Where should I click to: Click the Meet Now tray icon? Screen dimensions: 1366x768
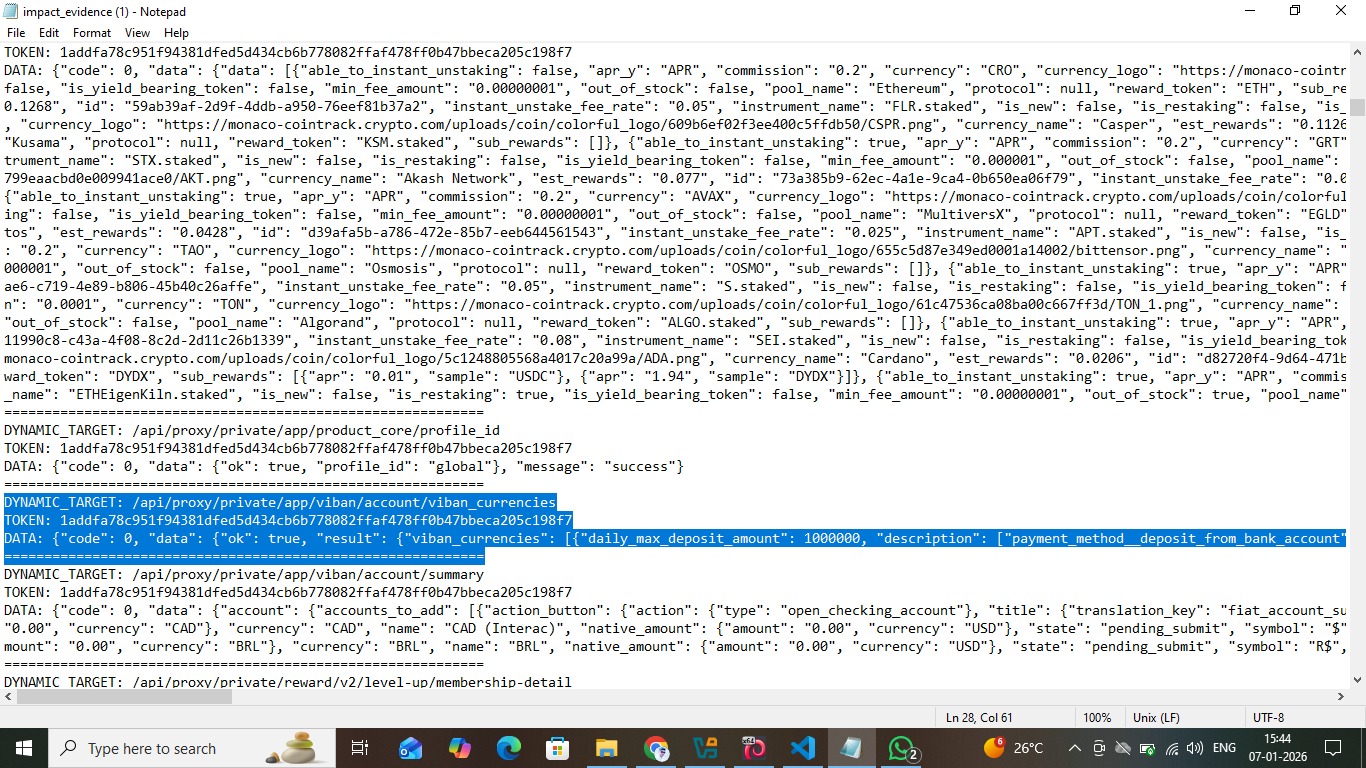coord(1099,748)
